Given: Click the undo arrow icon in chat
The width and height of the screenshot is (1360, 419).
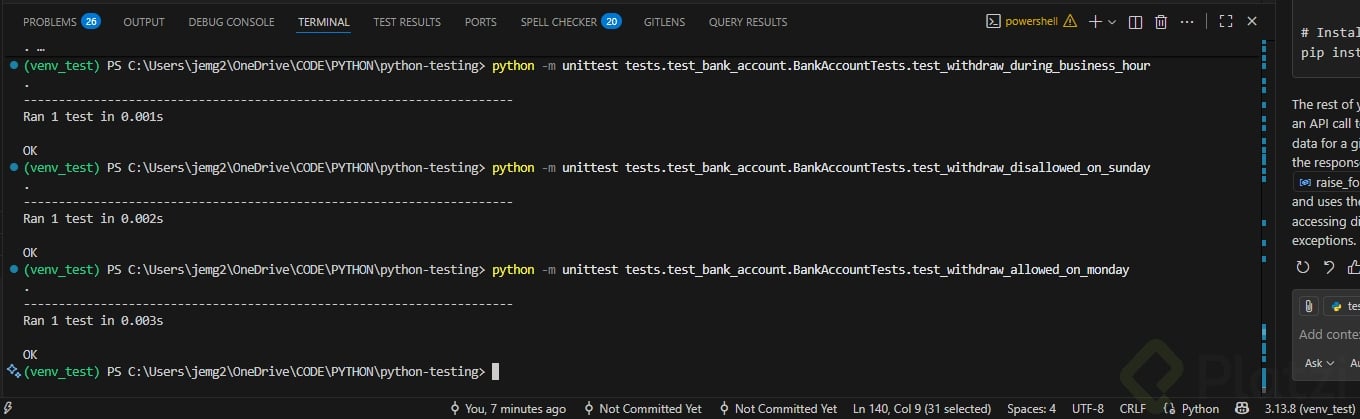Looking at the screenshot, I should [x=1328, y=267].
